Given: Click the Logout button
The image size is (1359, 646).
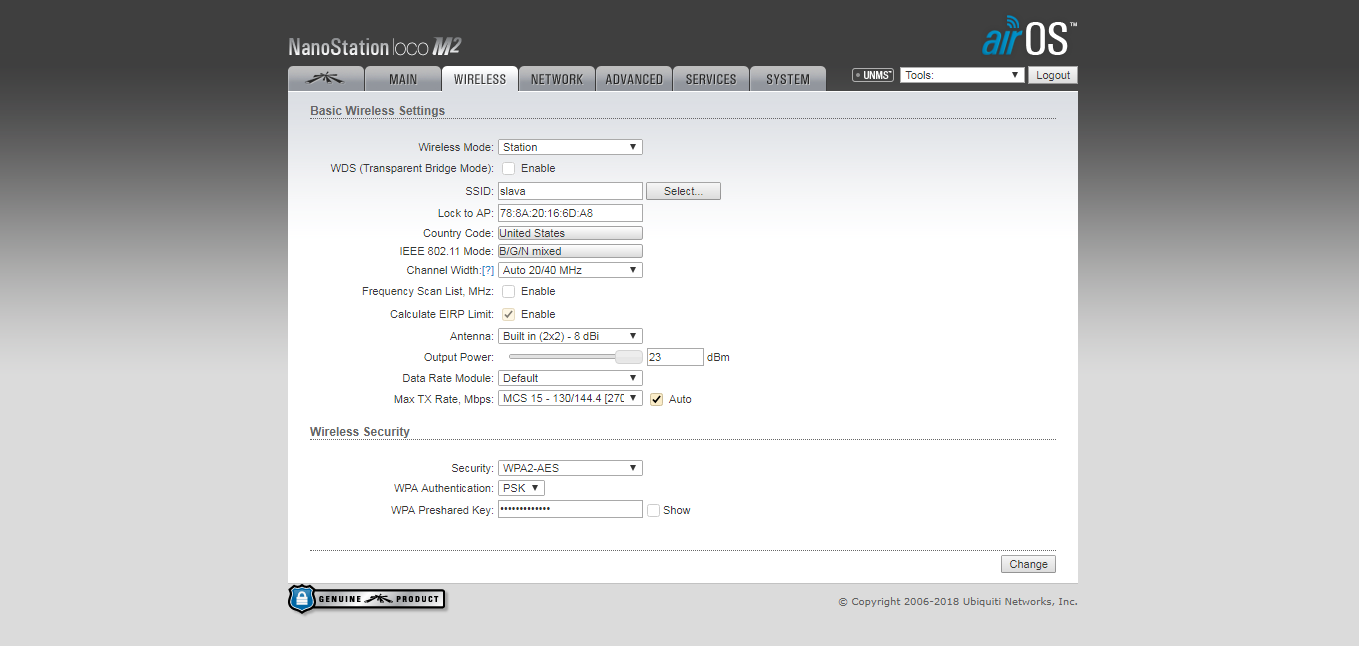Looking at the screenshot, I should [x=1053, y=75].
